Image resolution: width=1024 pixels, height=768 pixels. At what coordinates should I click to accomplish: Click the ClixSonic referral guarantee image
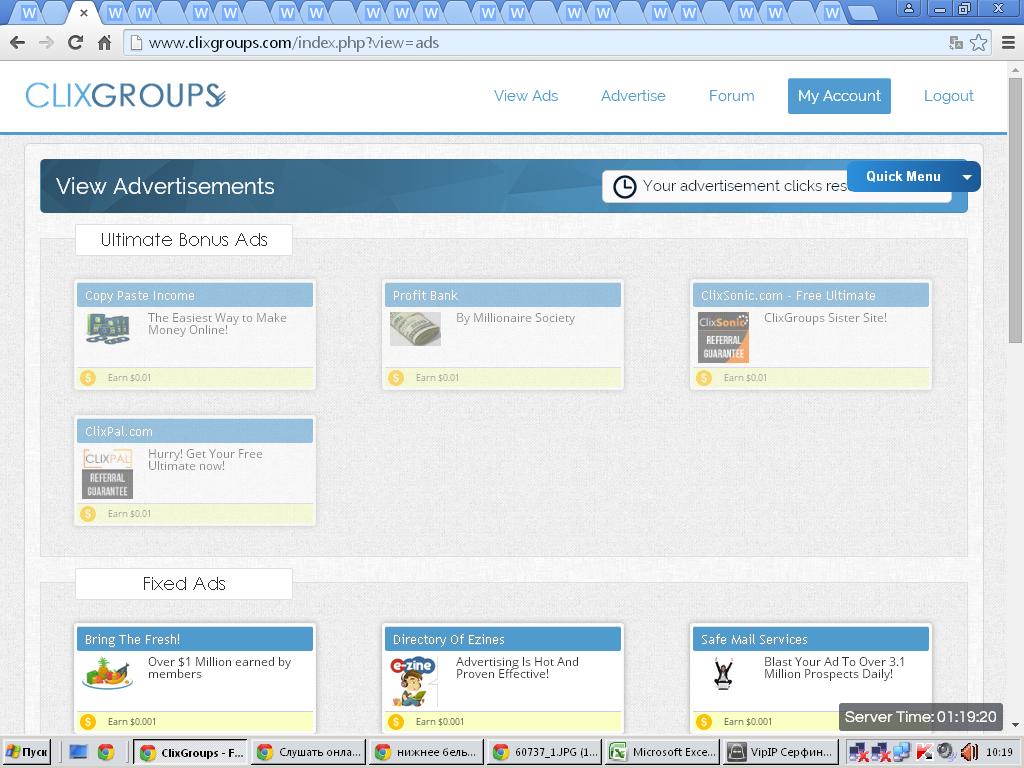tap(724, 338)
